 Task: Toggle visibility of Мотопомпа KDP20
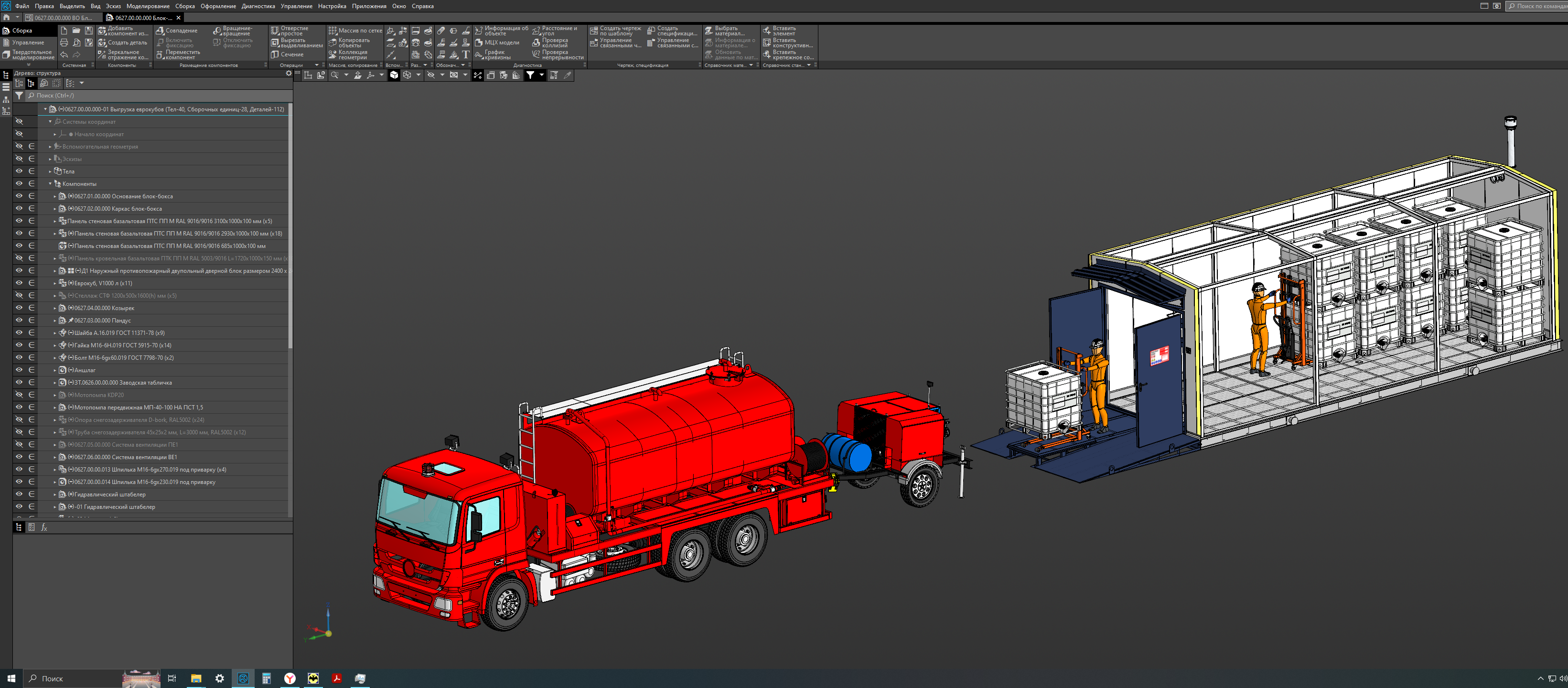click(19, 395)
